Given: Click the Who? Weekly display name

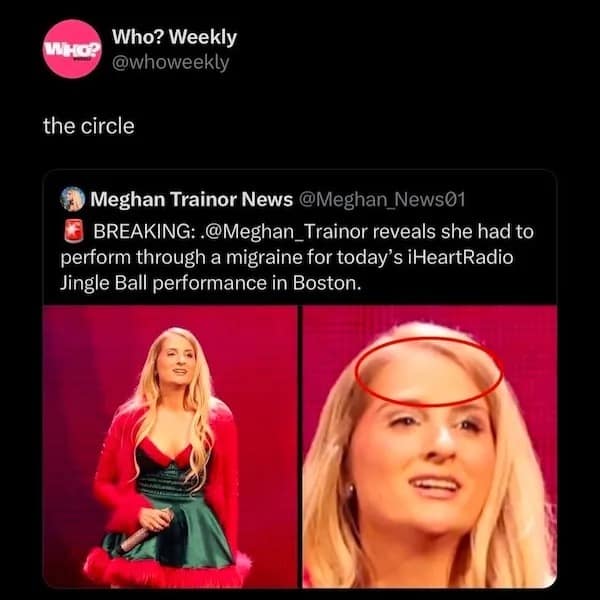Looking at the screenshot, I should pos(174,37).
